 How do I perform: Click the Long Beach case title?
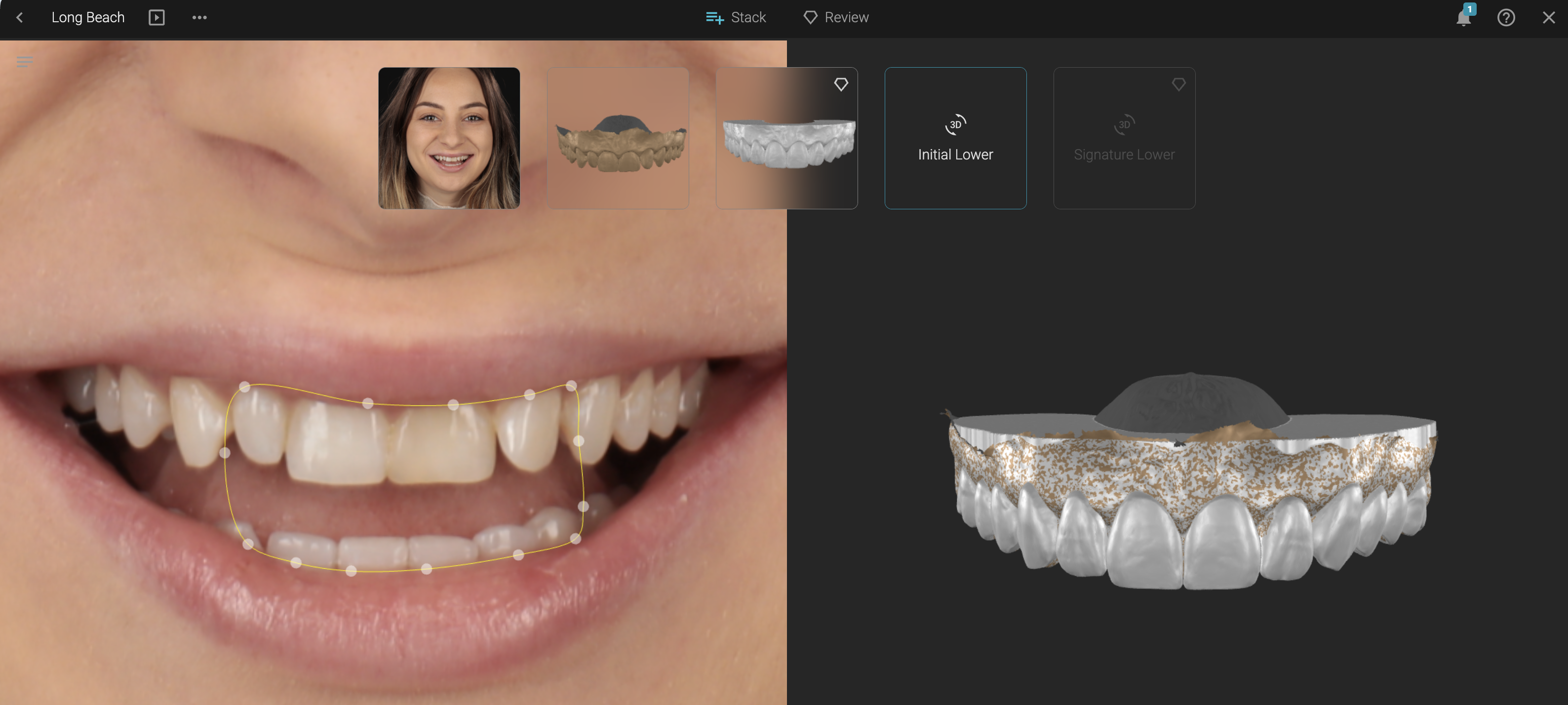88,18
